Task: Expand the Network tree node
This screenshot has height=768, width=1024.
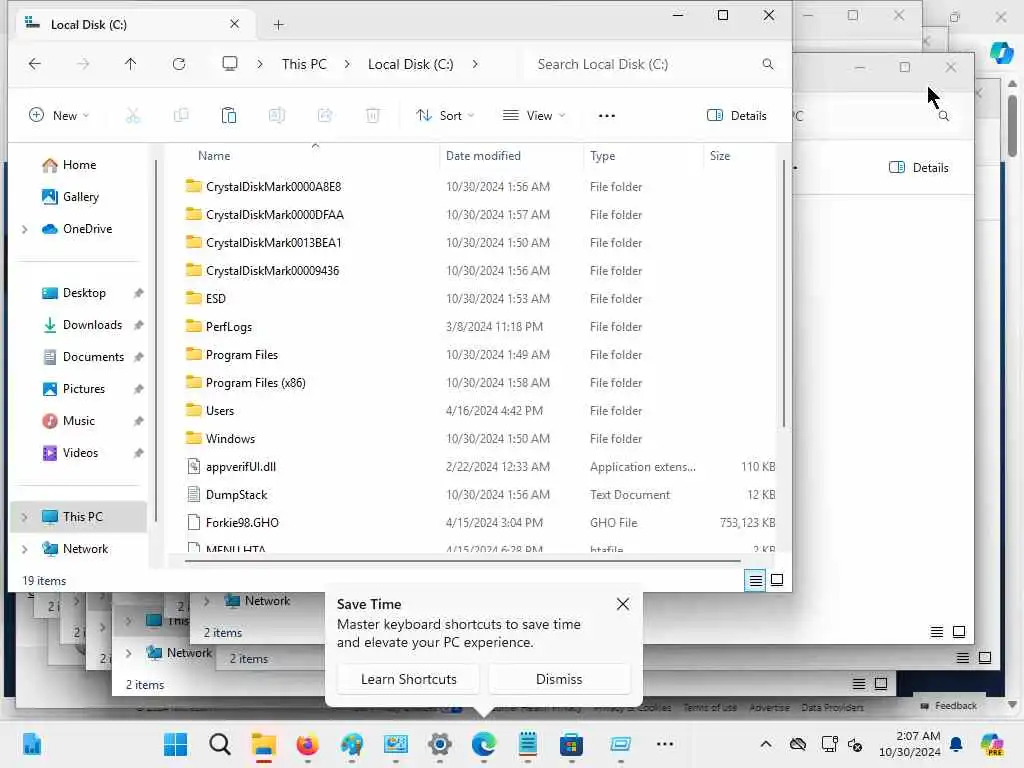Action: click(25, 549)
